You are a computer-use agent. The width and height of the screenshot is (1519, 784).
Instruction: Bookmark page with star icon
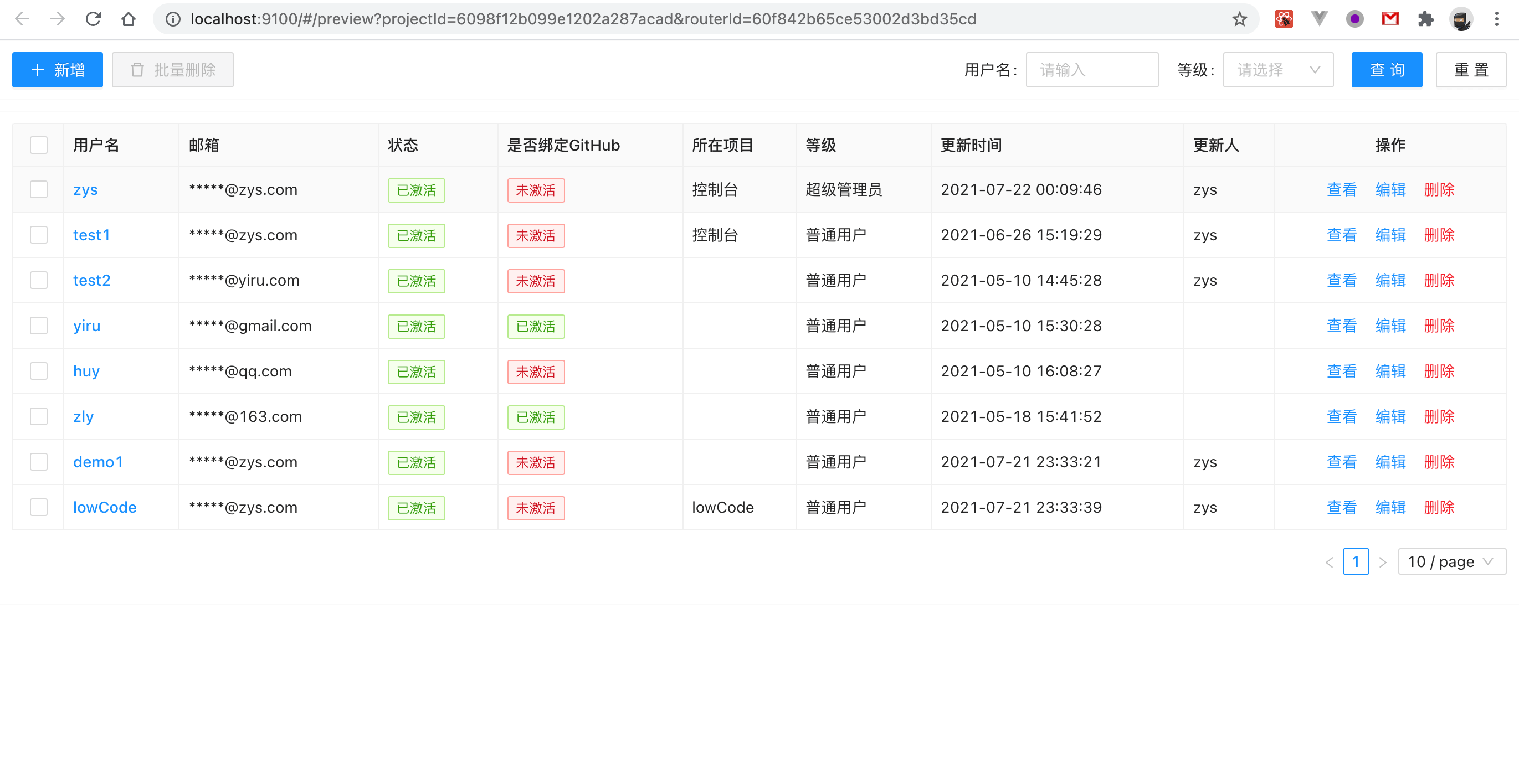pyautogui.click(x=1239, y=19)
